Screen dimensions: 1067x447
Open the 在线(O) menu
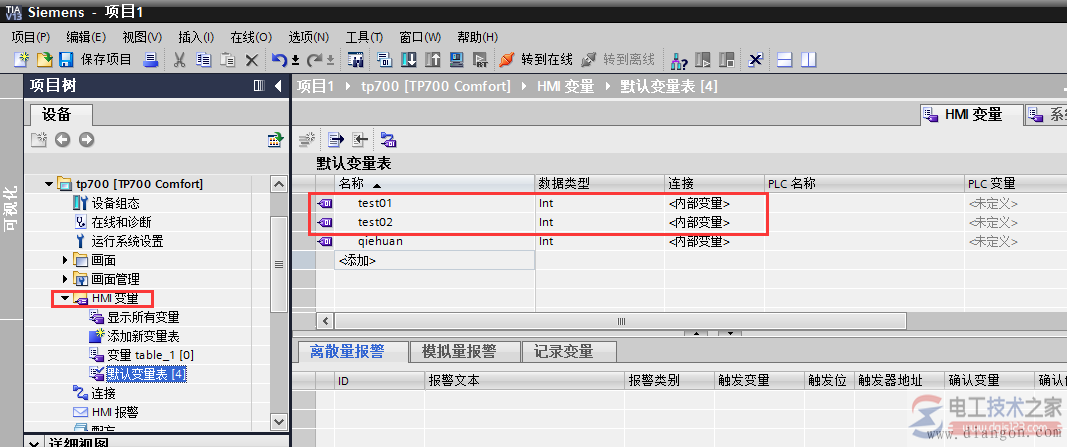(250, 37)
